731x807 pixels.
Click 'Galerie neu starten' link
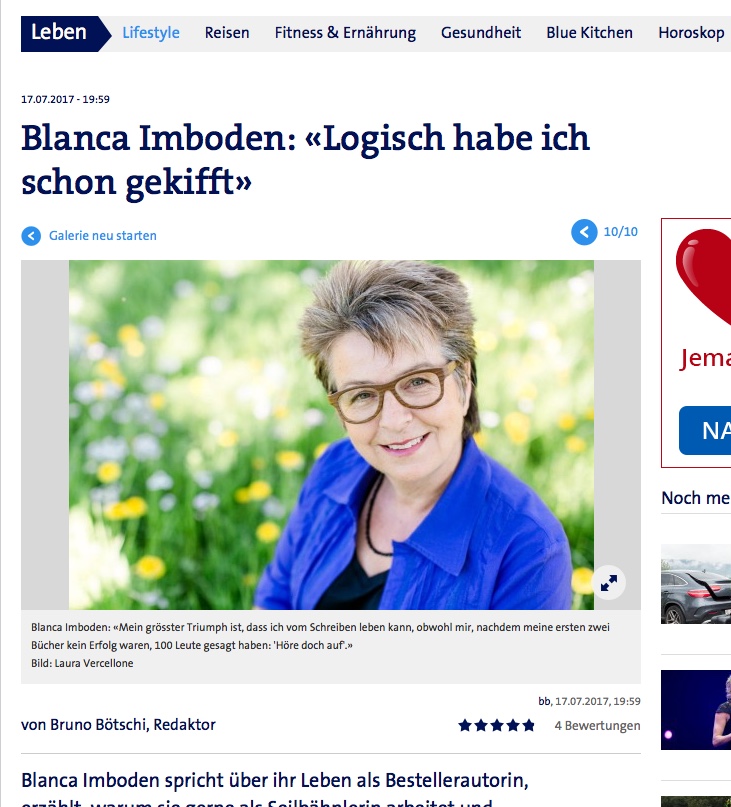click(x=102, y=236)
